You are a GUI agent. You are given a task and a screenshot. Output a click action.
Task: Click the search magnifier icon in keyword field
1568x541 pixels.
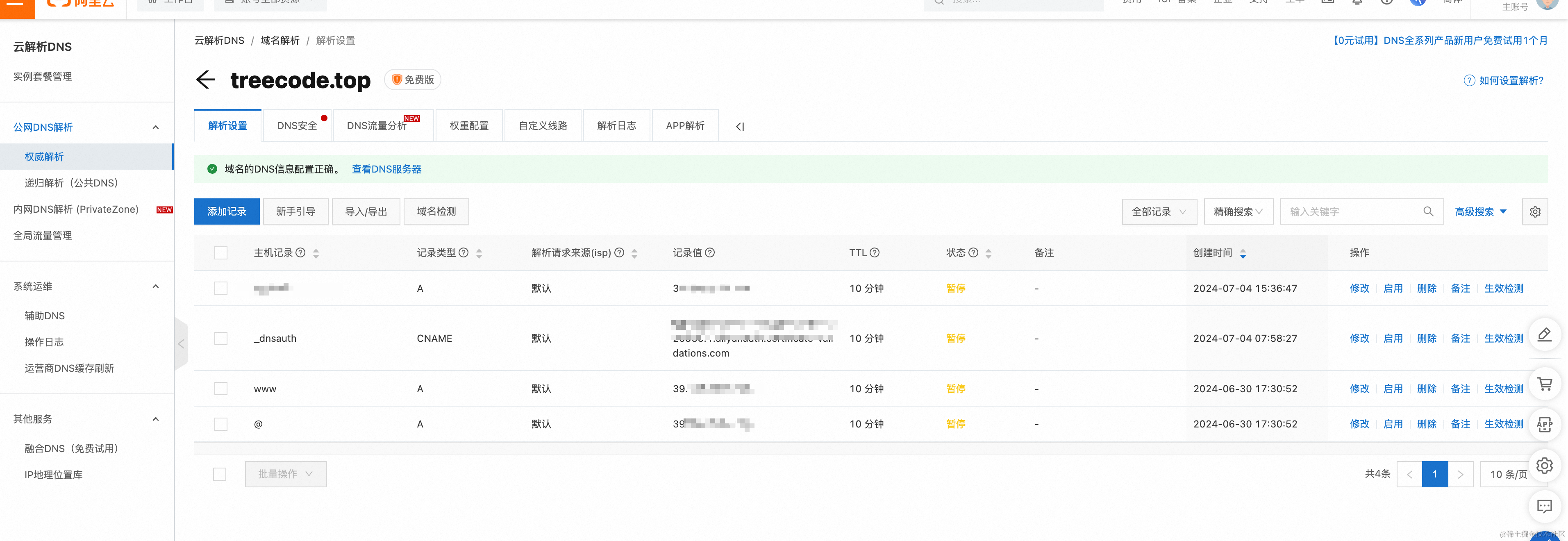pos(1428,212)
